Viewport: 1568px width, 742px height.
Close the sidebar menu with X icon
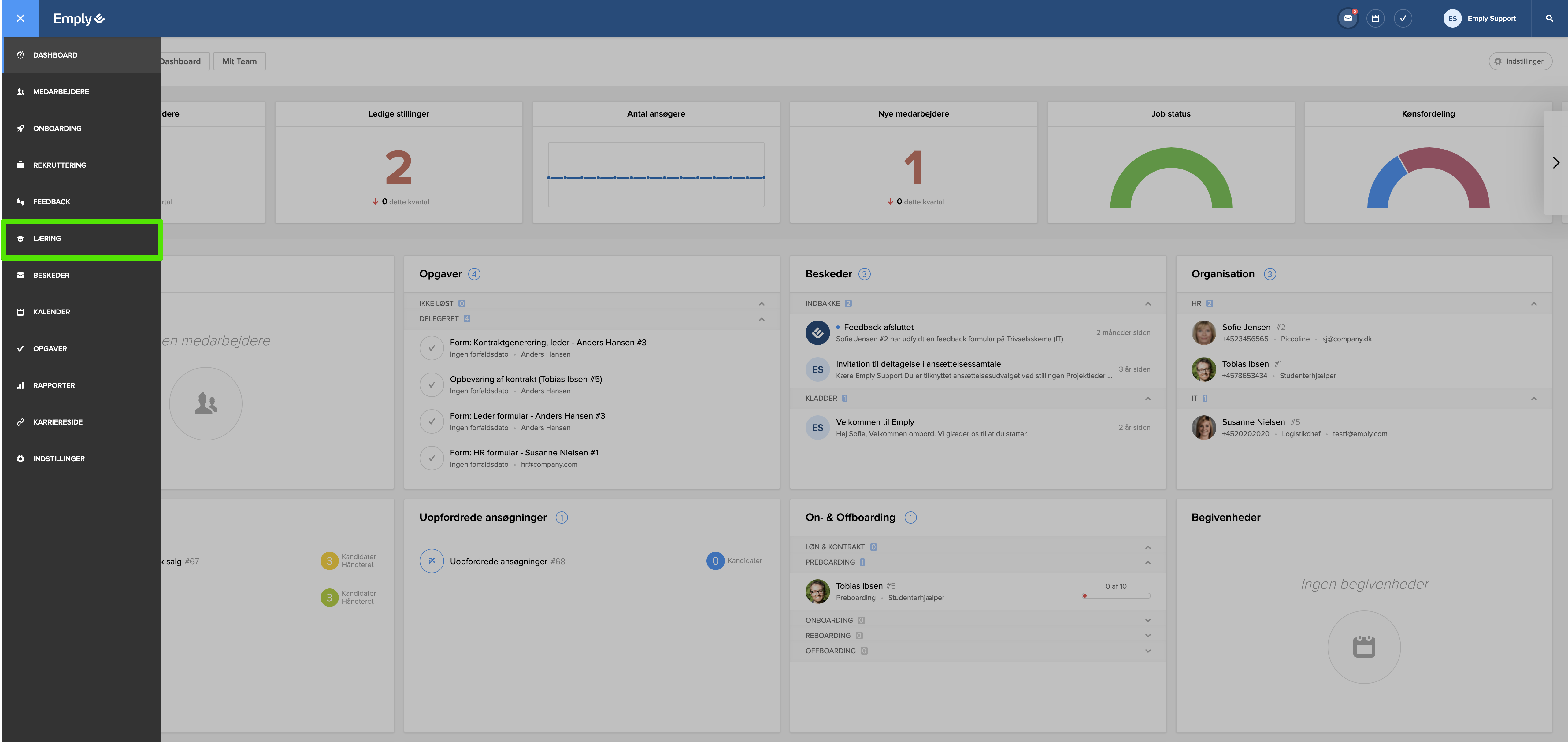[x=20, y=18]
